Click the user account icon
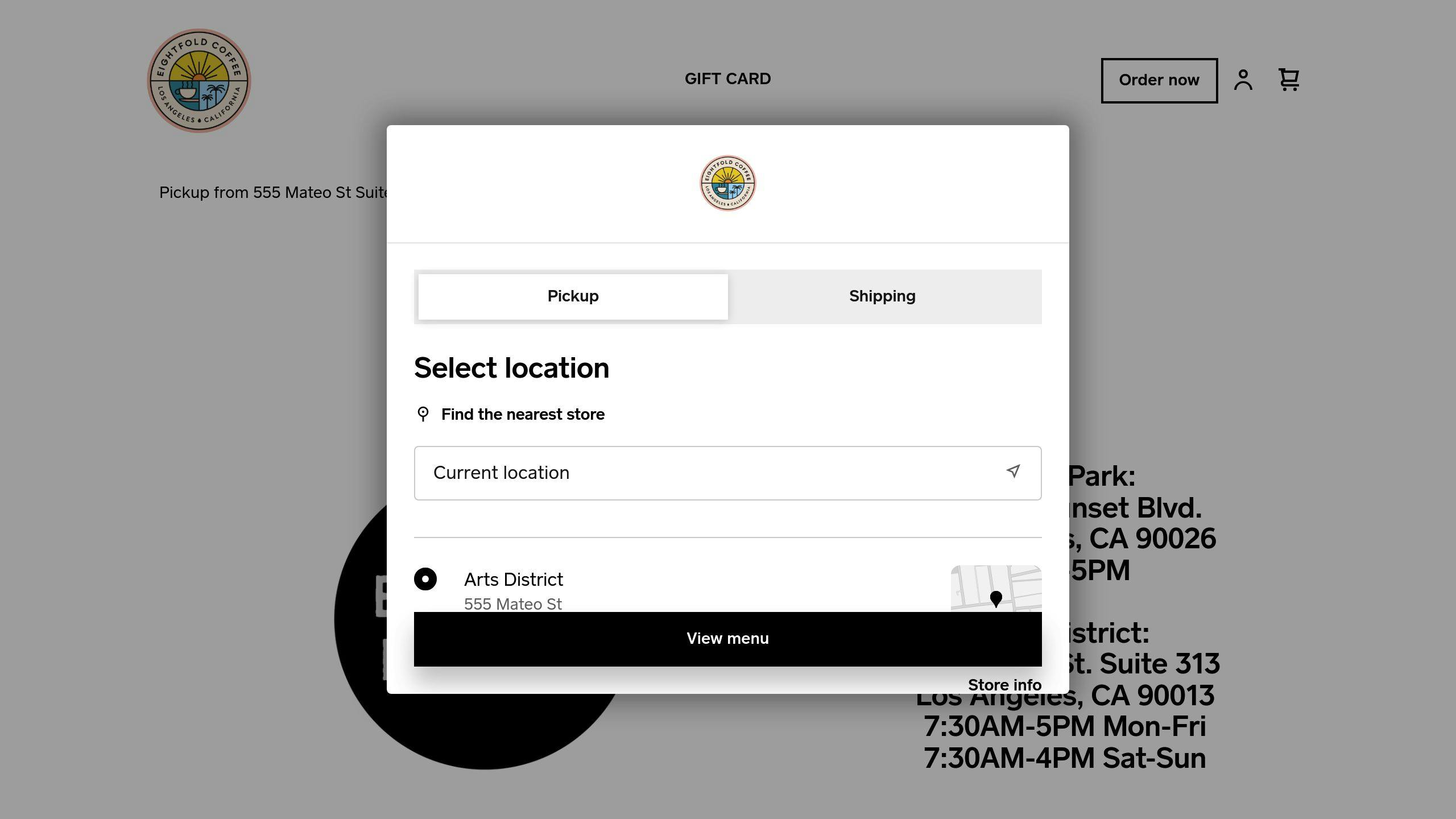The width and height of the screenshot is (1456, 819). point(1244,80)
